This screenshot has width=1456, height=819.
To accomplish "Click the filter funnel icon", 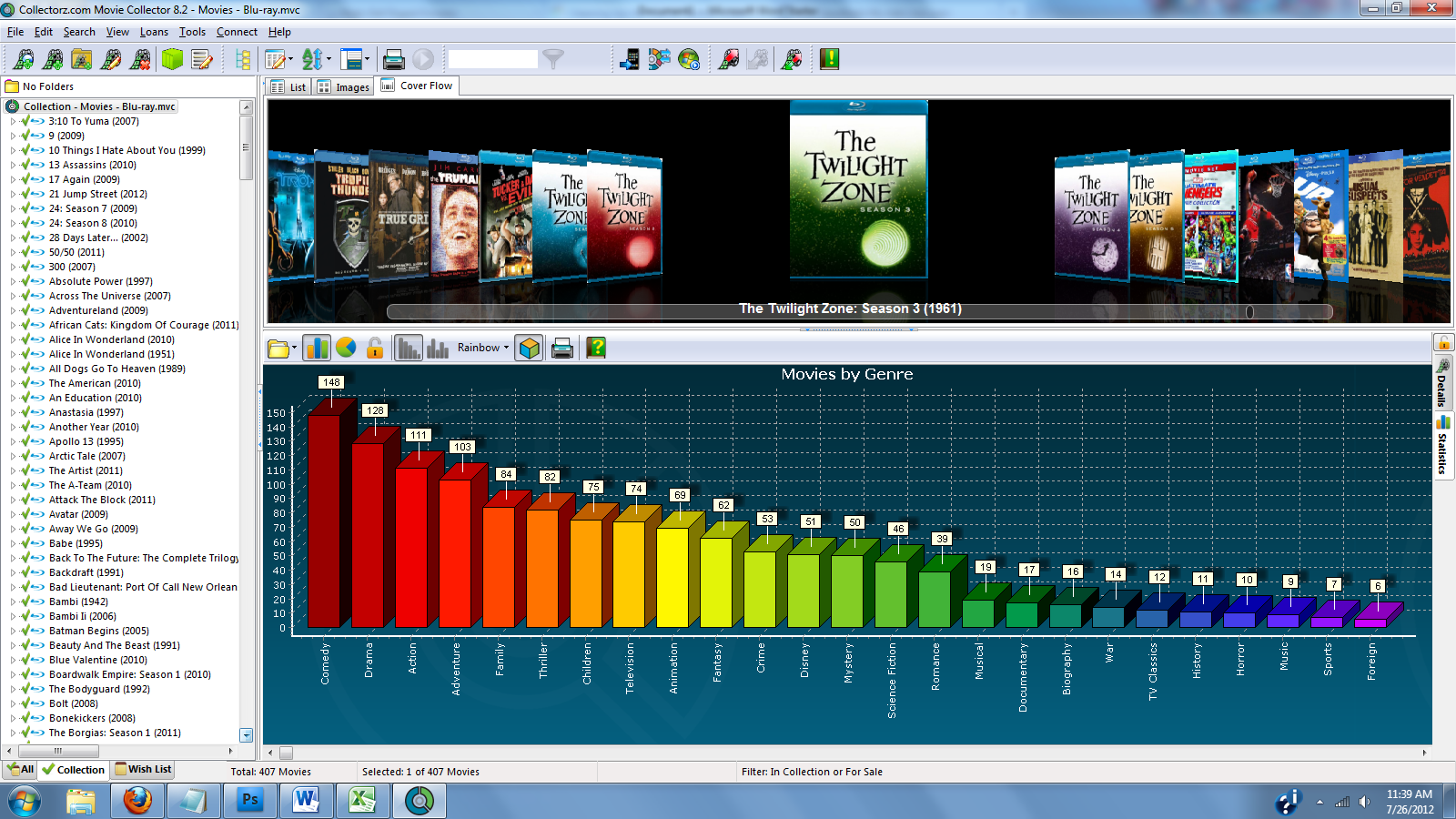I will [x=553, y=60].
